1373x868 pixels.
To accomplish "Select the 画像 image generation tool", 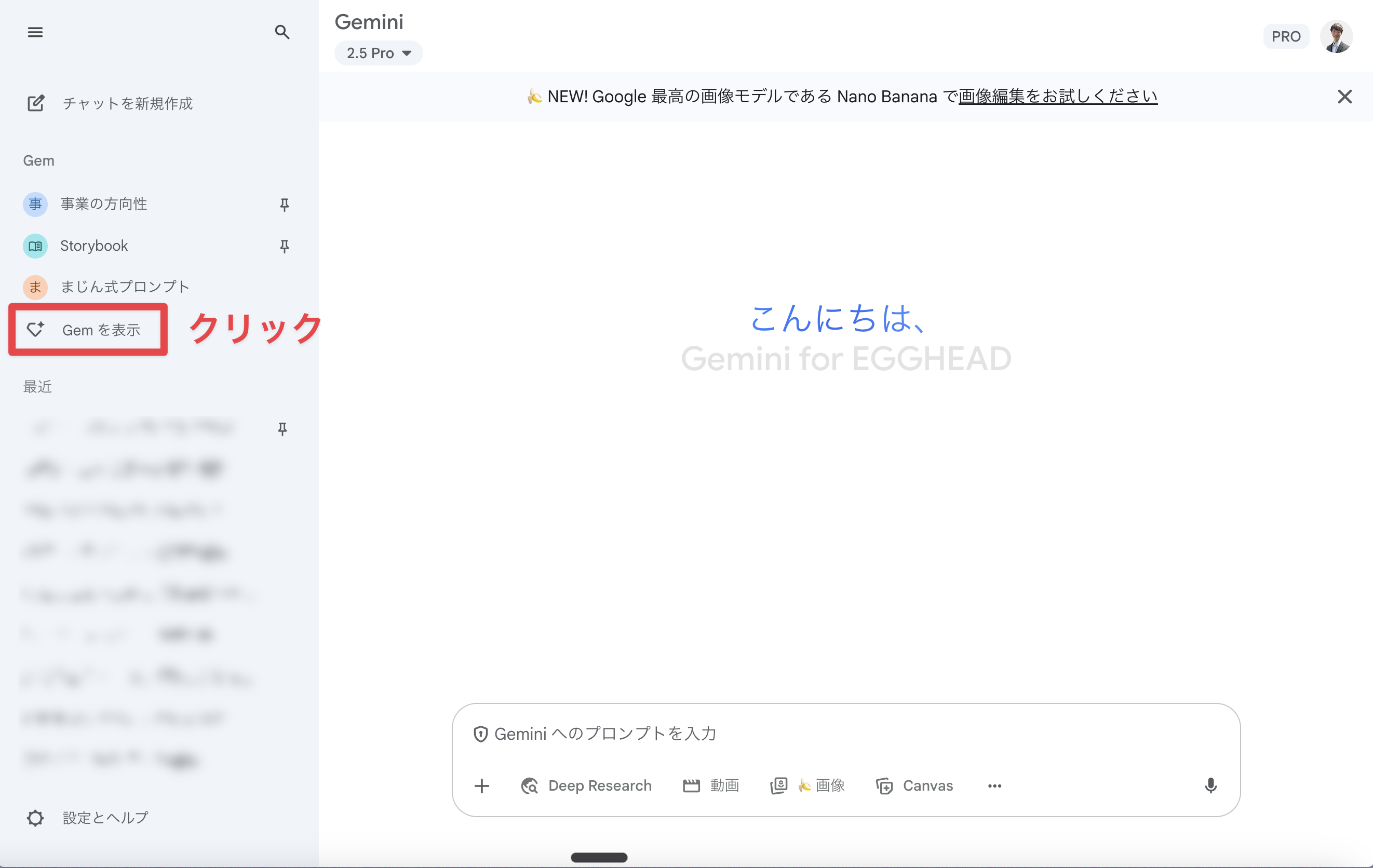I will [807, 786].
